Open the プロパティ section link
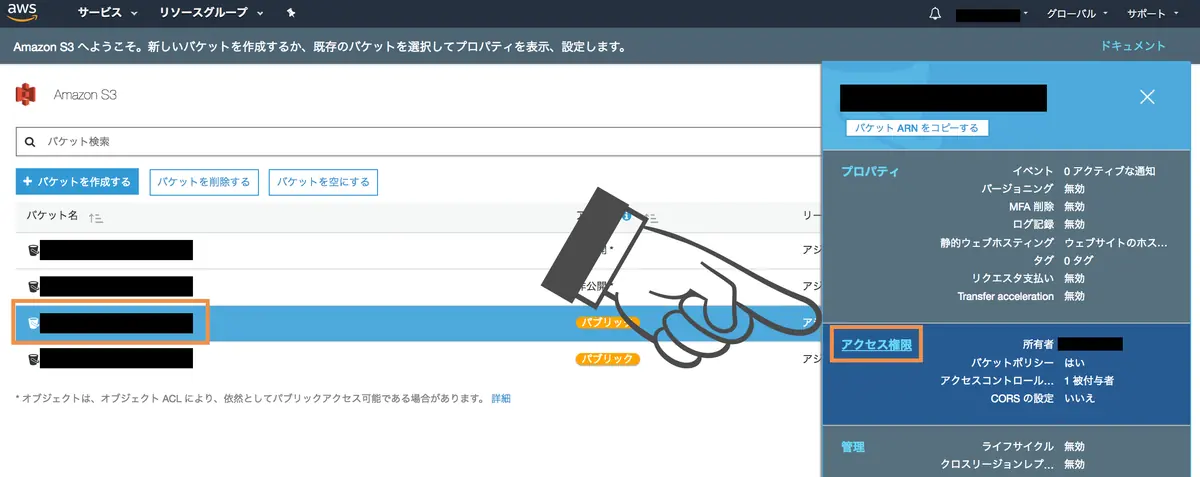The image size is (1200, 477). pos(869,171)
